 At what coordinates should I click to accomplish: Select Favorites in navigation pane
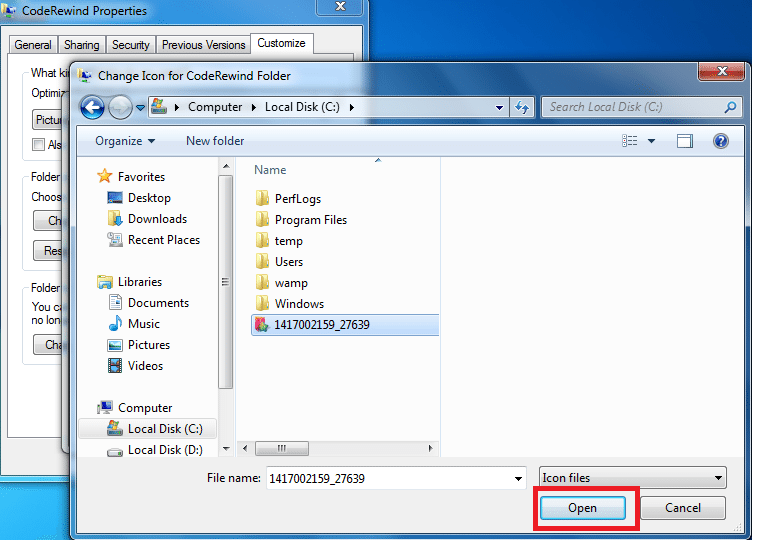pos(141,177)
